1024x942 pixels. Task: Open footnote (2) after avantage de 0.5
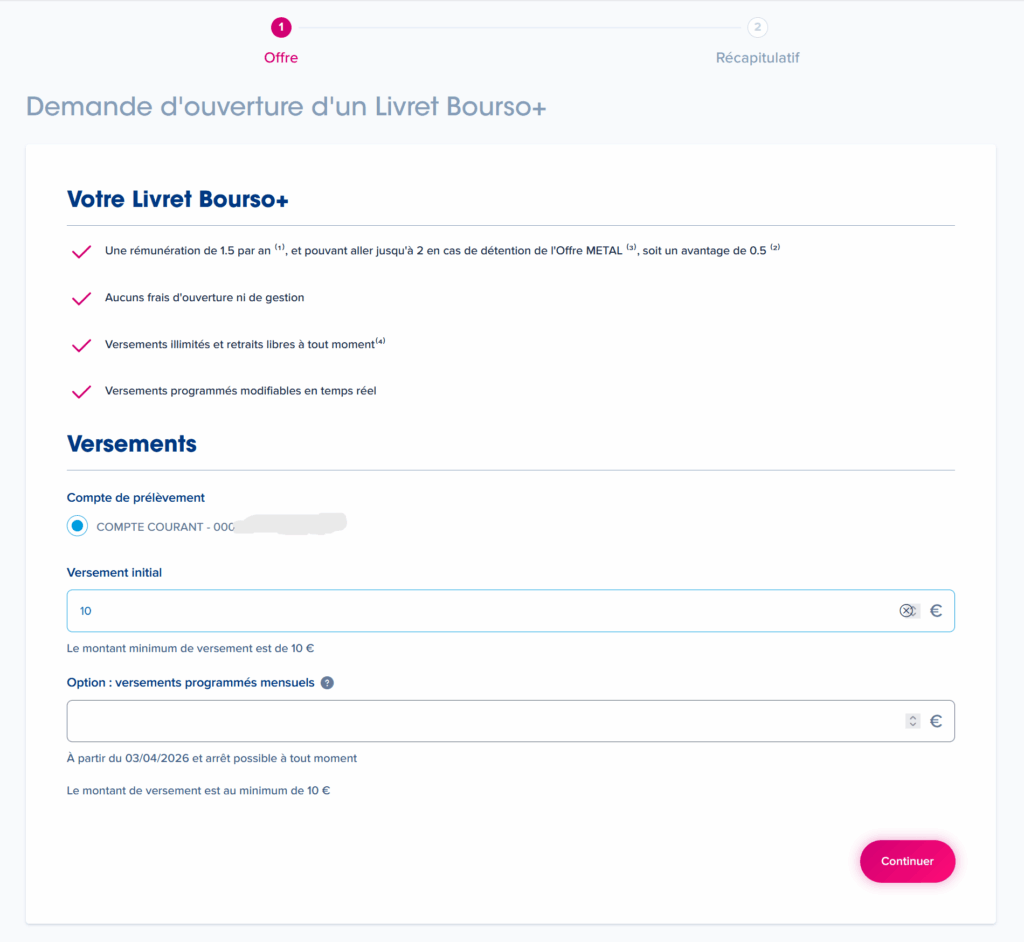(x=774, y=248)
